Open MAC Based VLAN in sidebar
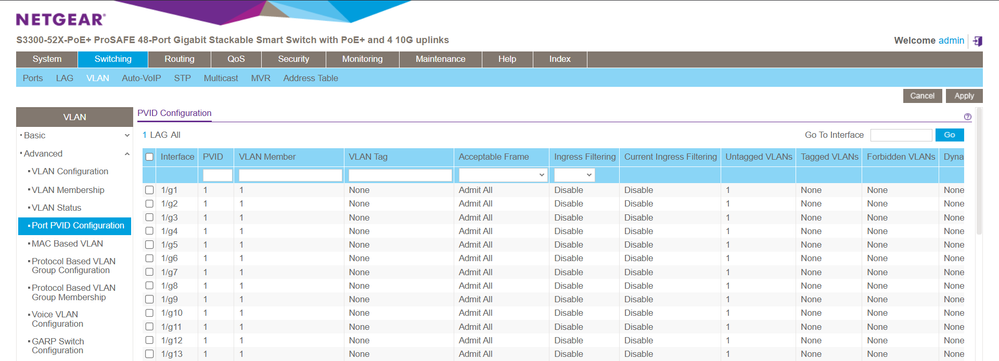The image size is (999, 361). [67, 244]
